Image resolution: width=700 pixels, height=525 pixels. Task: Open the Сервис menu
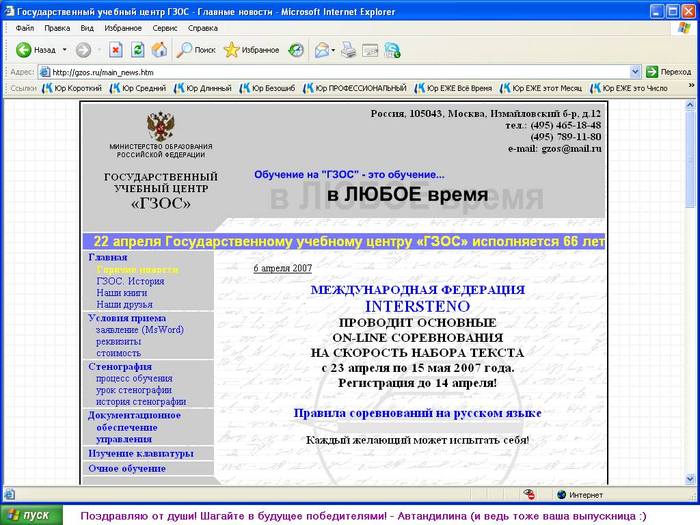tap(165, 28)
